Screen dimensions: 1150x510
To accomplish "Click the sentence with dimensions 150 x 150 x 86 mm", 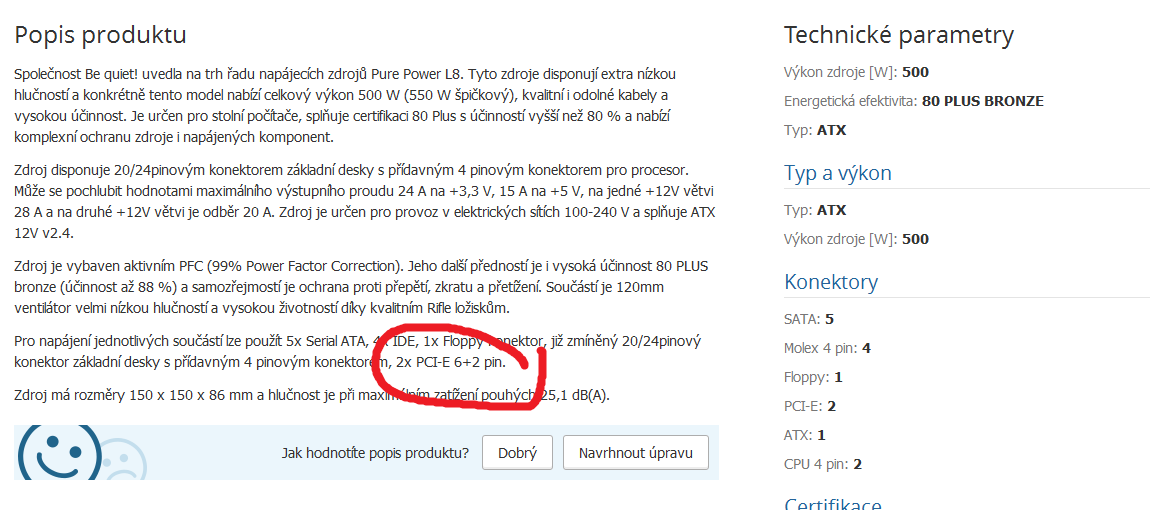I will point(312,396).
